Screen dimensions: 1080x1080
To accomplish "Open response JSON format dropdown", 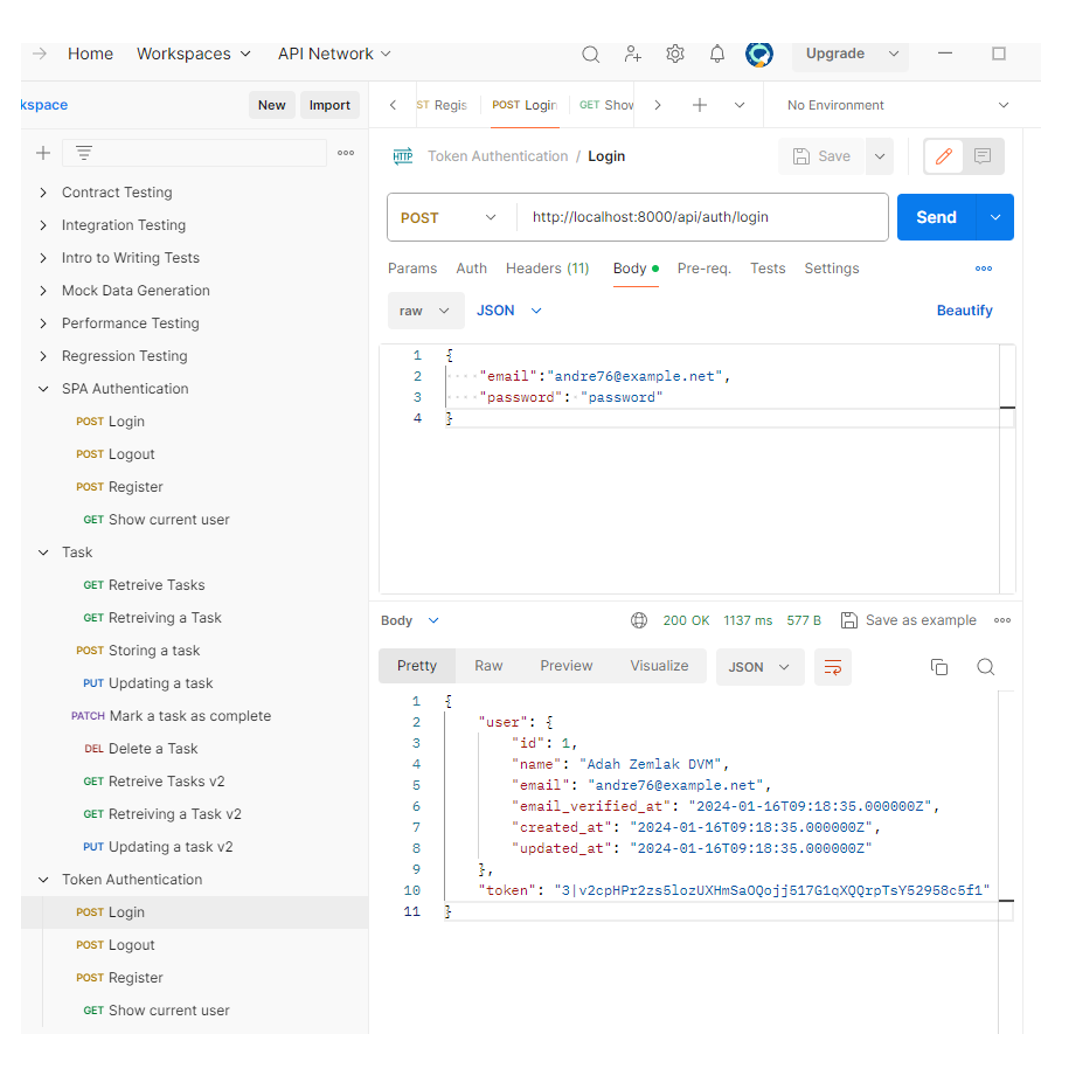I will (x=760, y=667).
